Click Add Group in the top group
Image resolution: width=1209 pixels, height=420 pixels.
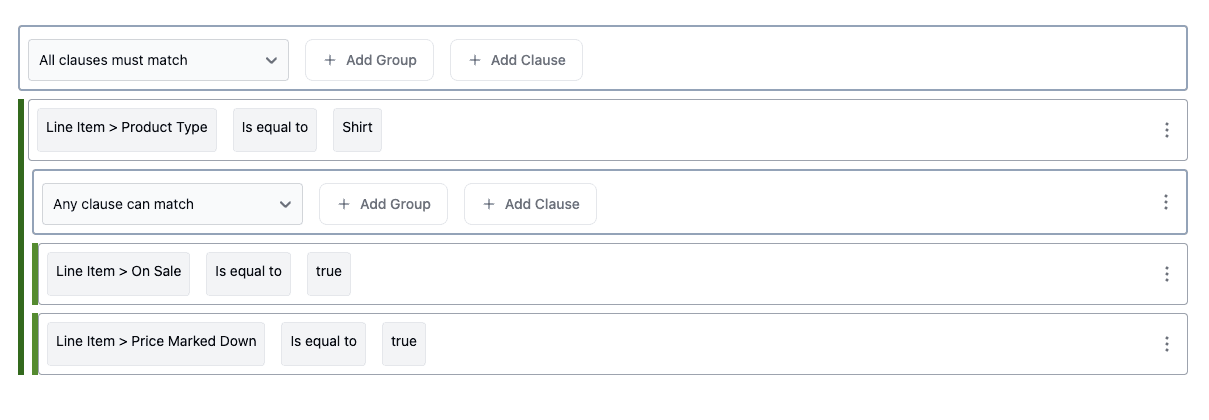[x=369, y=60]
